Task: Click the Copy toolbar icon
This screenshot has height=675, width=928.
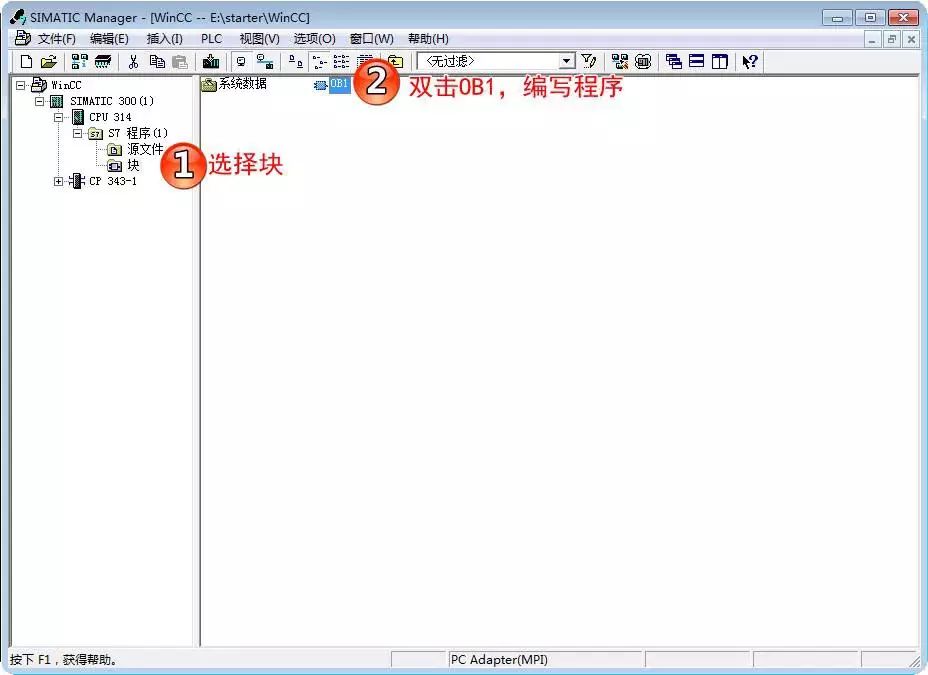Action: pyautogui.click(x=157, y=62)
